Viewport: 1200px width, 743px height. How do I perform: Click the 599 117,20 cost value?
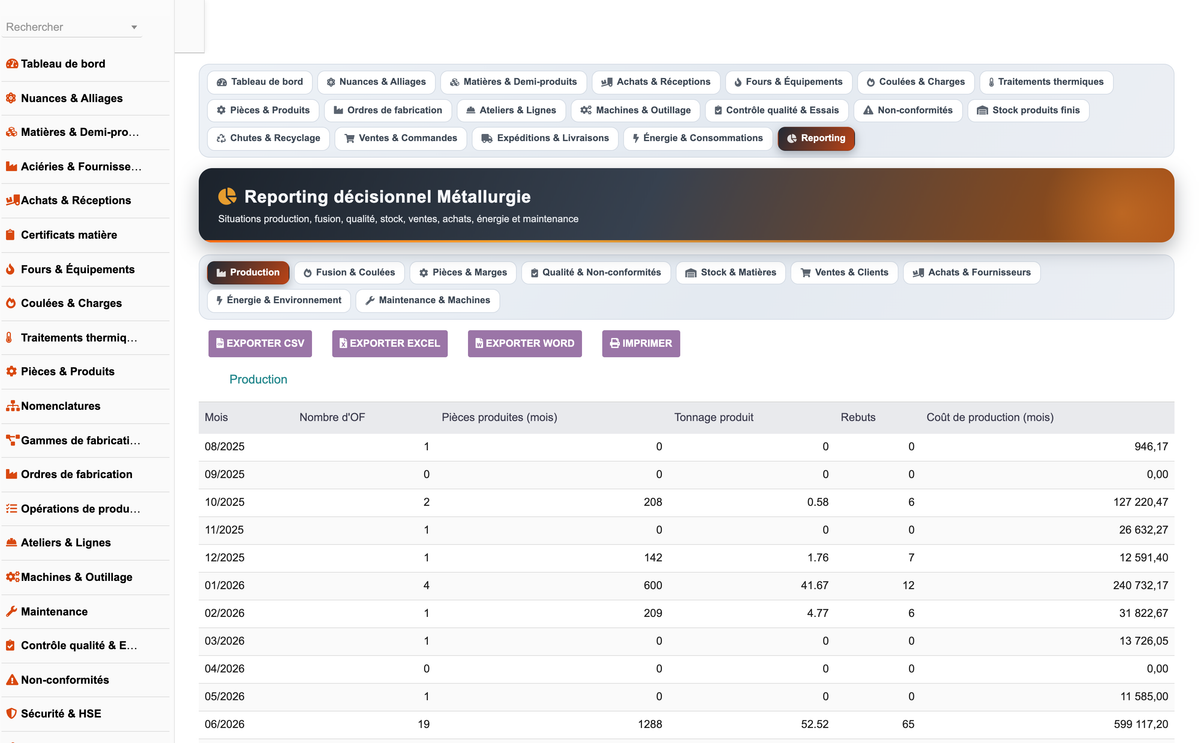click(x=1142, y=724)
